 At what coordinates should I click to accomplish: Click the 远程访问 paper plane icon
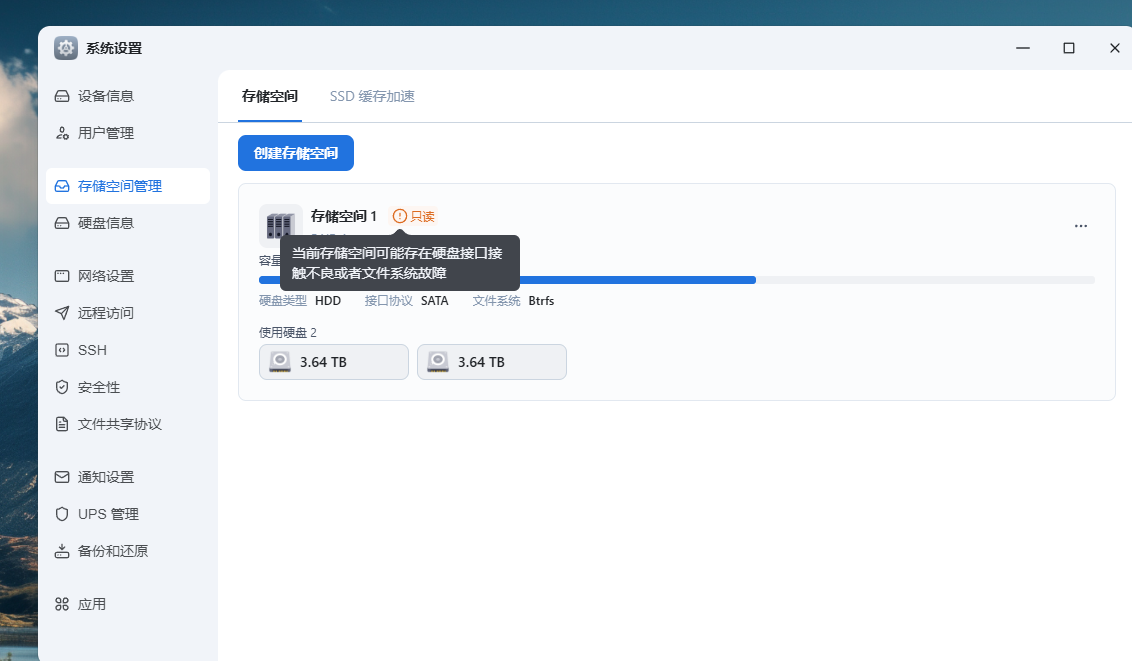point(62,312)
